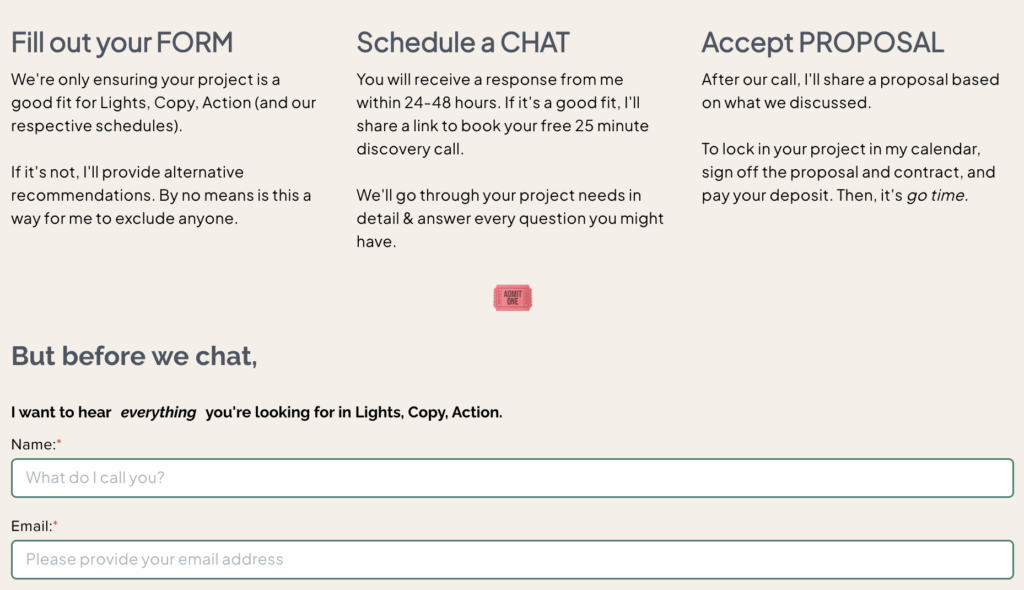1024x590 pixels.
Task: Focus the Email address input field
Action: (x=513, y=559)
